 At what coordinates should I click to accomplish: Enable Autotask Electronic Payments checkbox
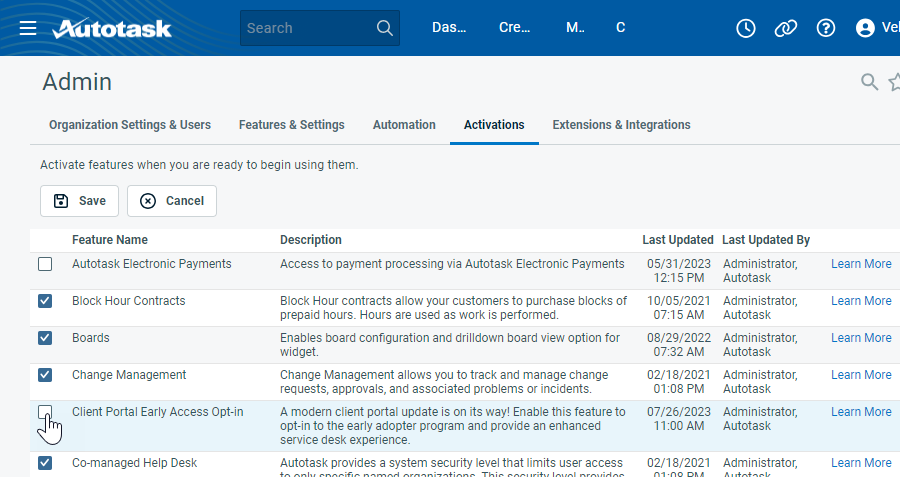click(45, 264)
